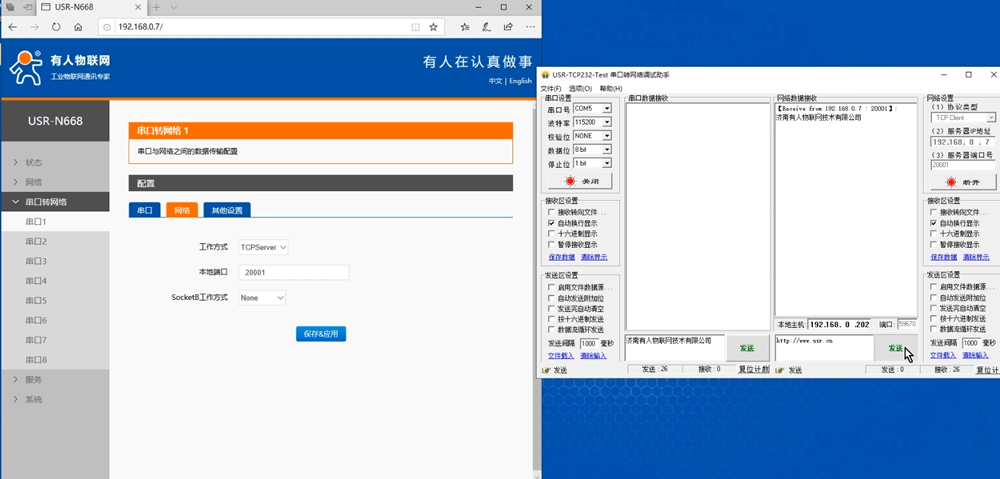Open the 停止位 1 bit dropdown

pos(607,163)
